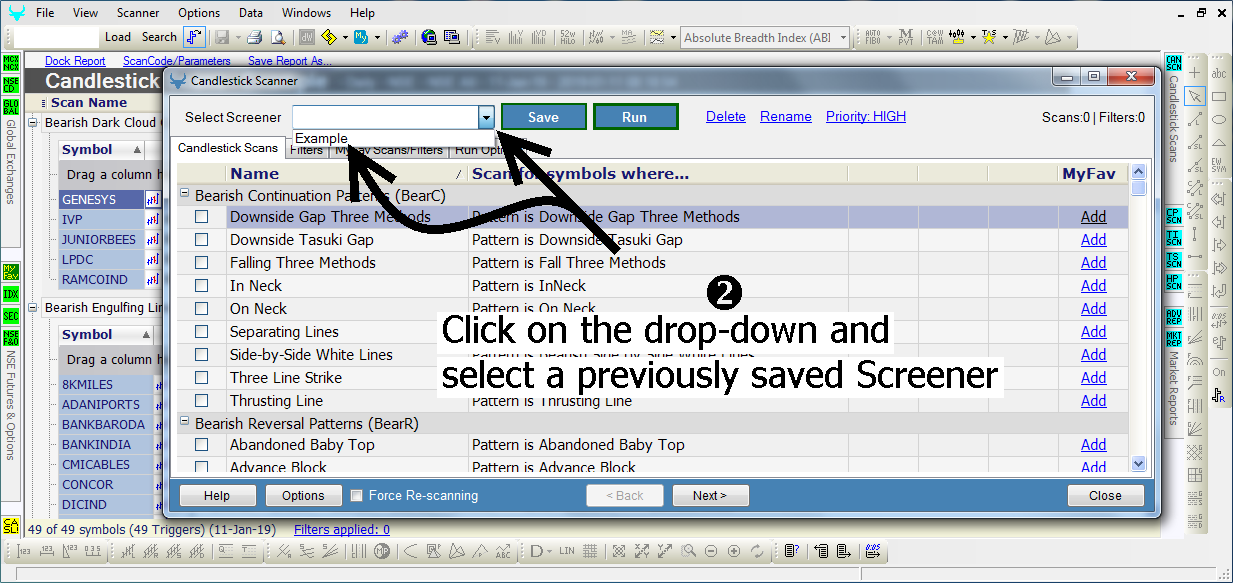Click the LIN scale icon in bottom toolbar
The width and height of the screenshot is (1233, 583).
[567, 551]
